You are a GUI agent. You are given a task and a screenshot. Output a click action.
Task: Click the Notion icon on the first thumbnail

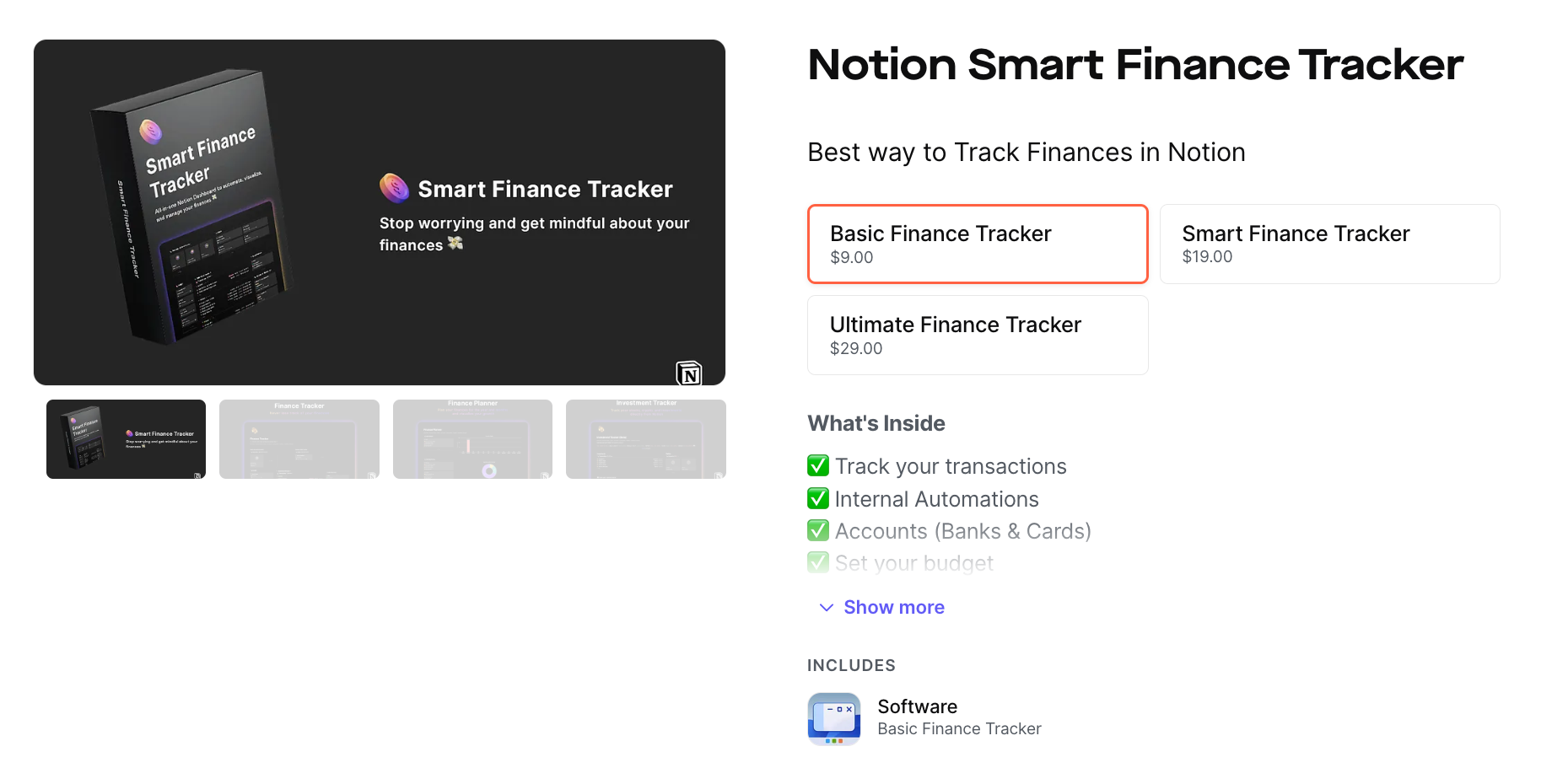pos(197,475)
